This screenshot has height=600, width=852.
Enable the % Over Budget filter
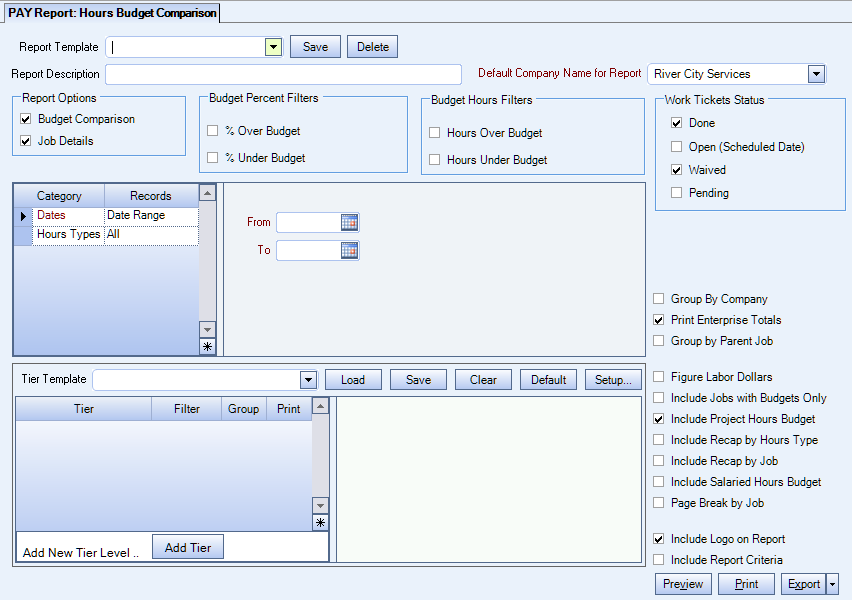213,131
